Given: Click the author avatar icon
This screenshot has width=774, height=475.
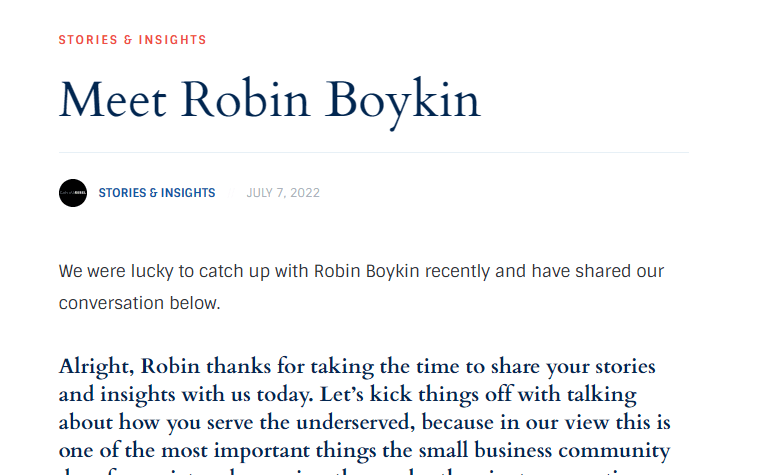Looking at the screenshot, I should pyautogui.click(x=73, y=193).
